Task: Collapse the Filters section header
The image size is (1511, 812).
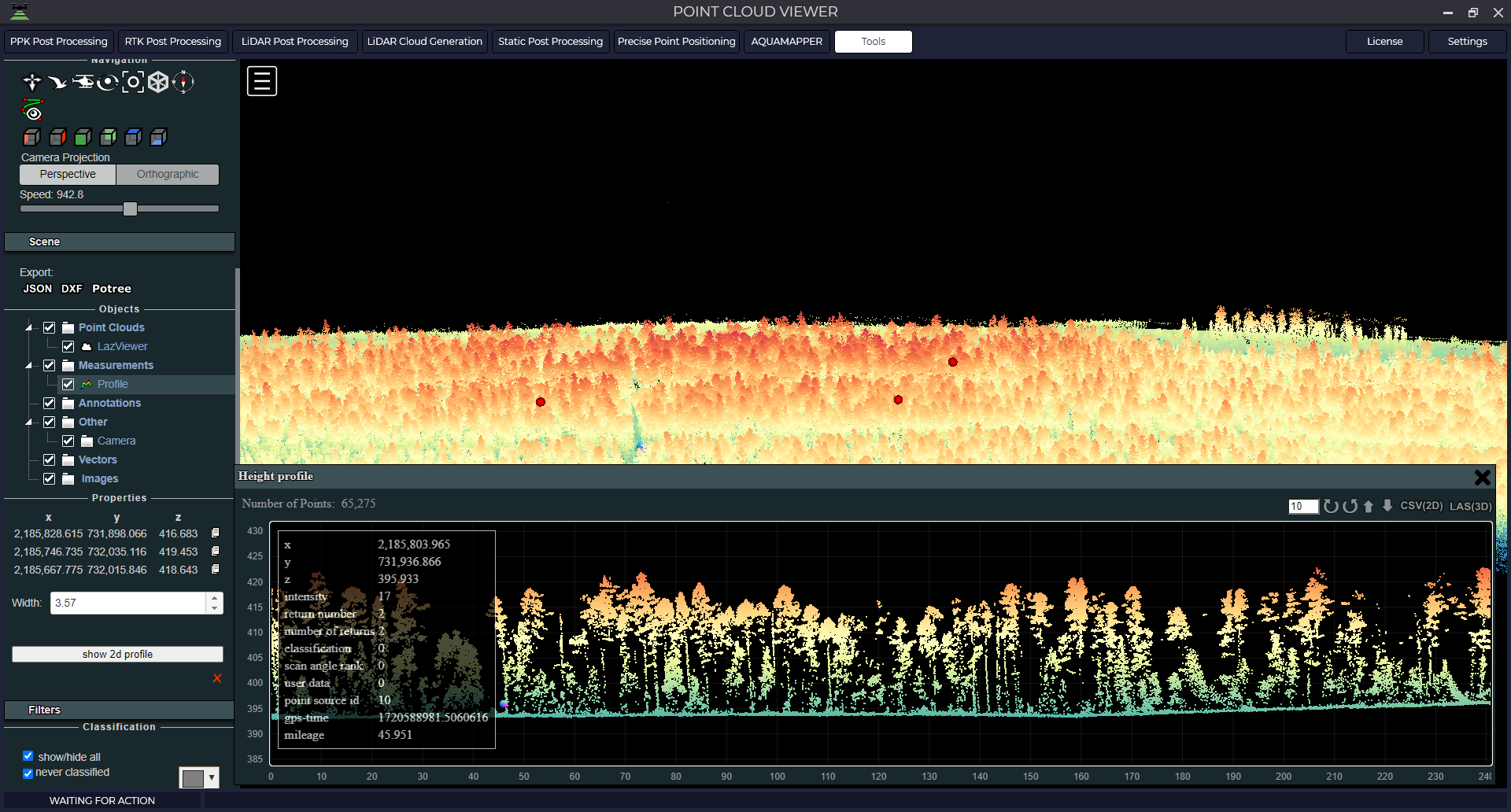Action: click(120, 710)
